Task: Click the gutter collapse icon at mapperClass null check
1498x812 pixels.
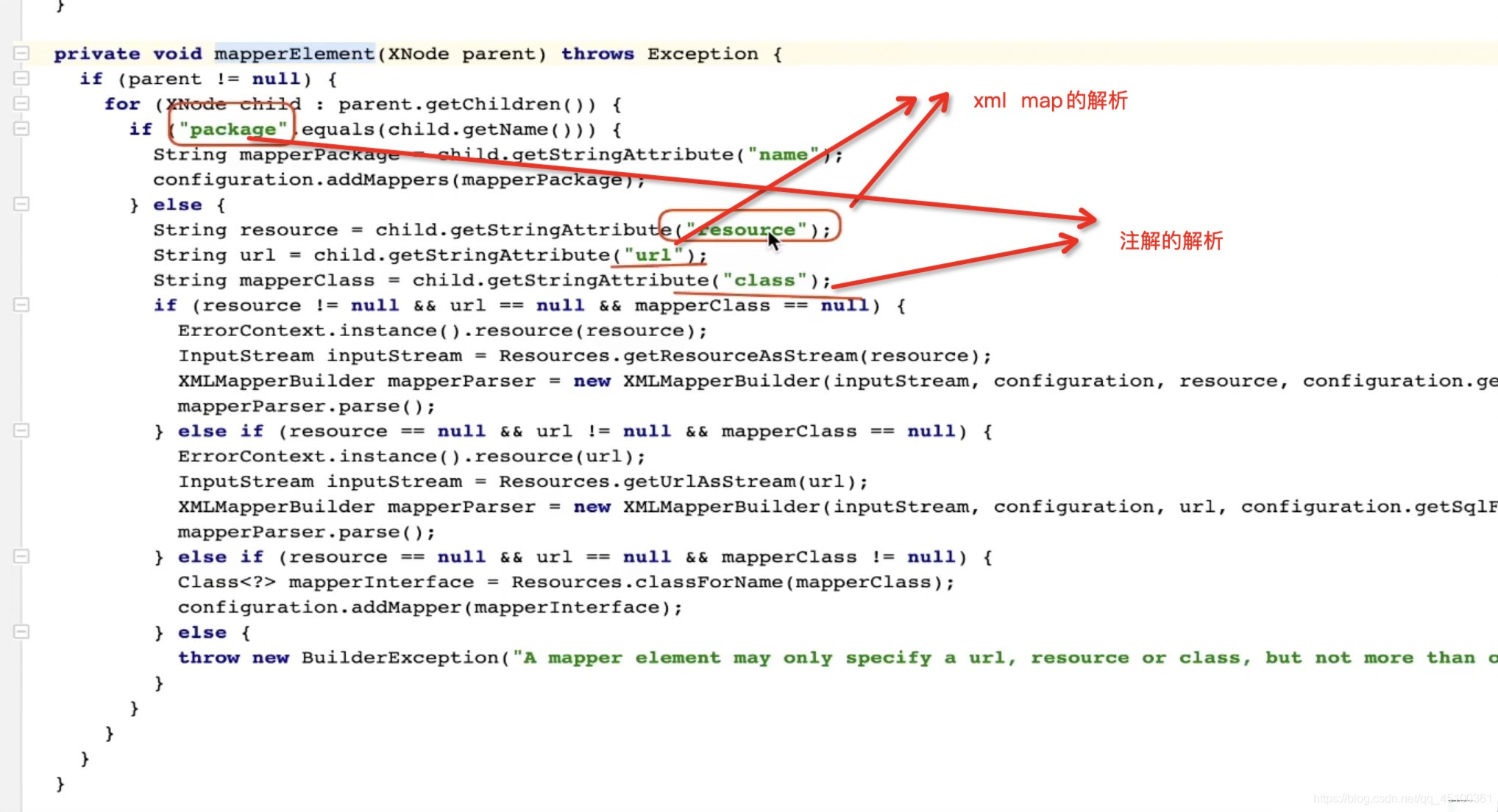Action: 21,555
